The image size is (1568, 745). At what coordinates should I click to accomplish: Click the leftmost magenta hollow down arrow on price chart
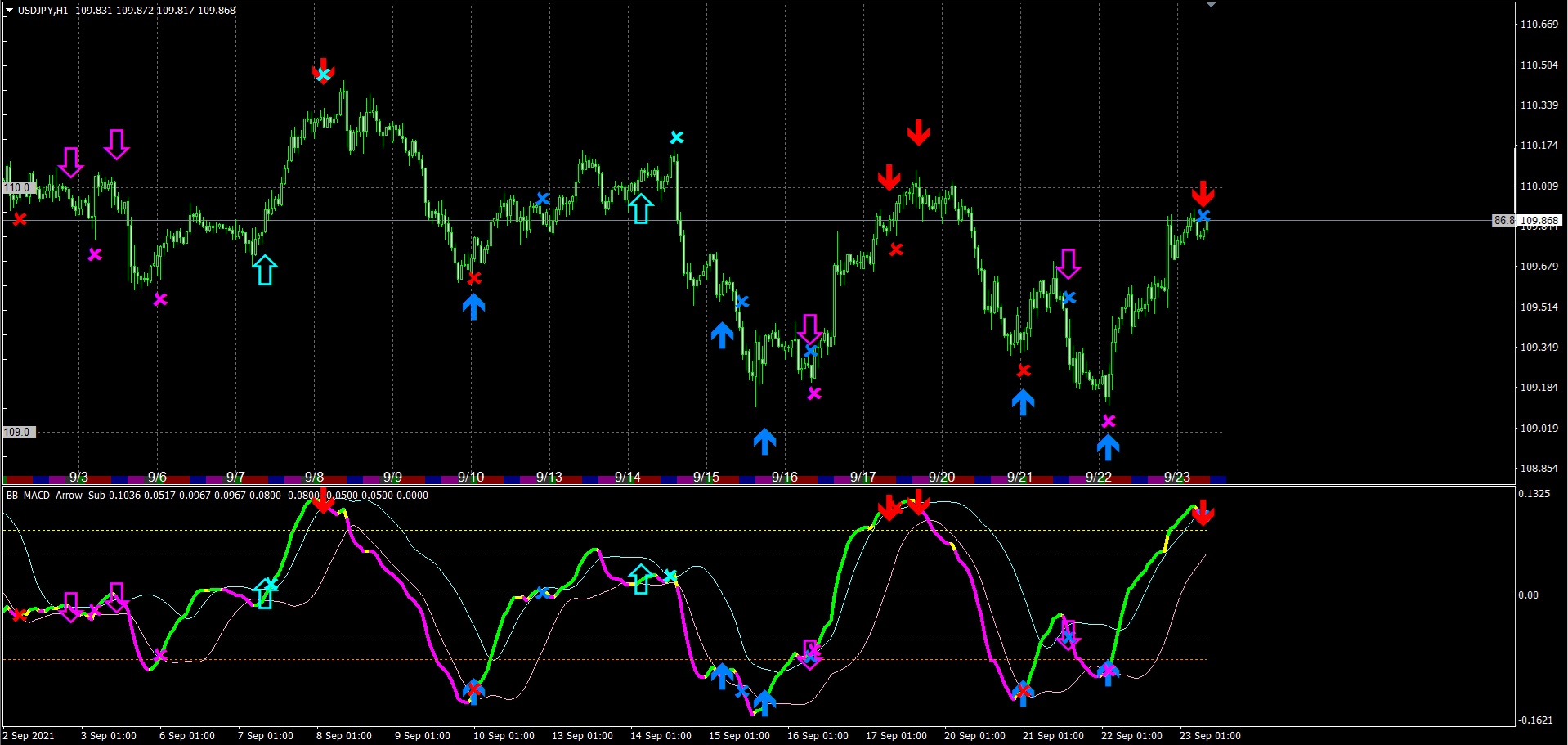pyautogui.click(x=71, y=163)
